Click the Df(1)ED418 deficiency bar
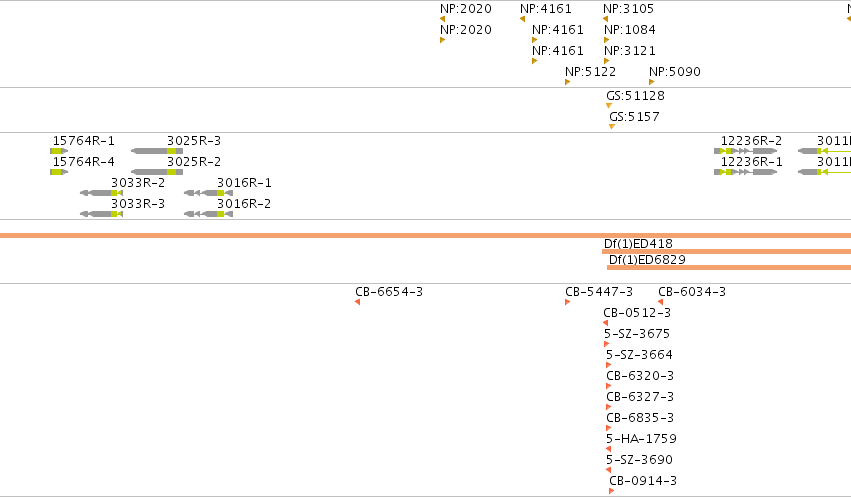The image size is (851, 497). [x=727, y=251]
